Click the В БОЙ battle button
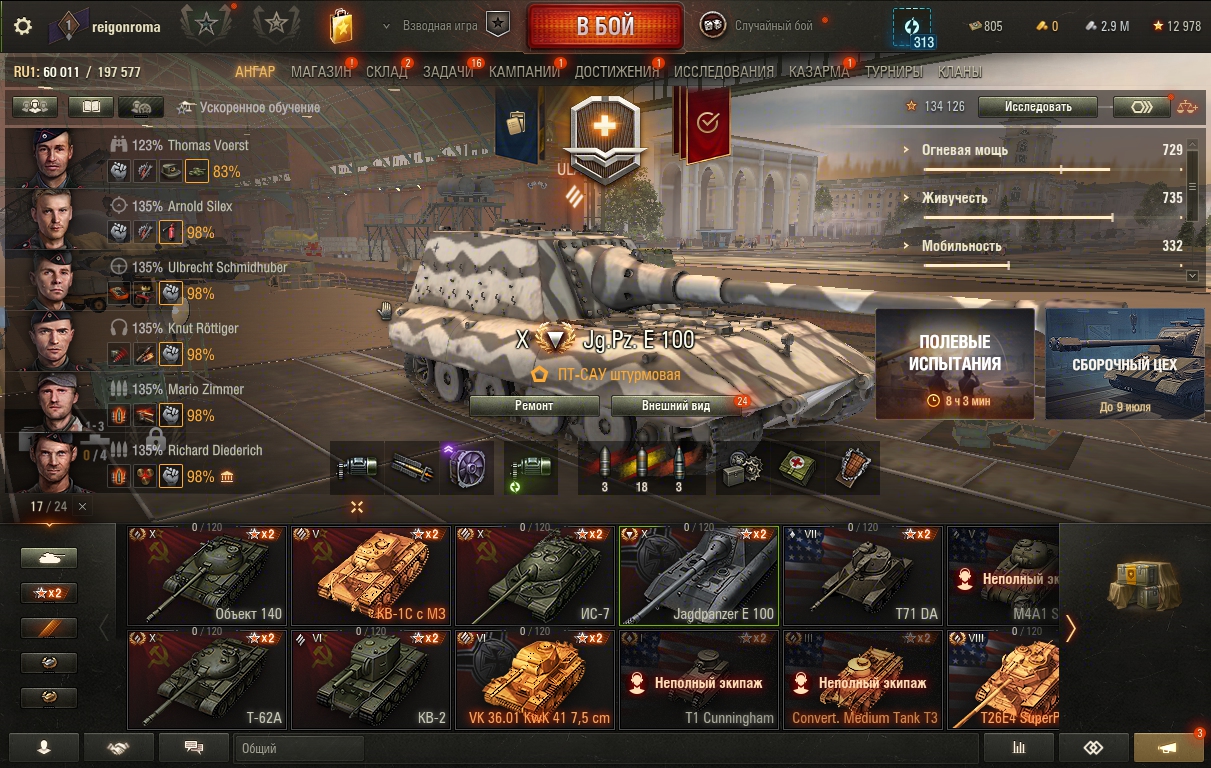Viewport: 1211px width, 768px height. (605, 26)
